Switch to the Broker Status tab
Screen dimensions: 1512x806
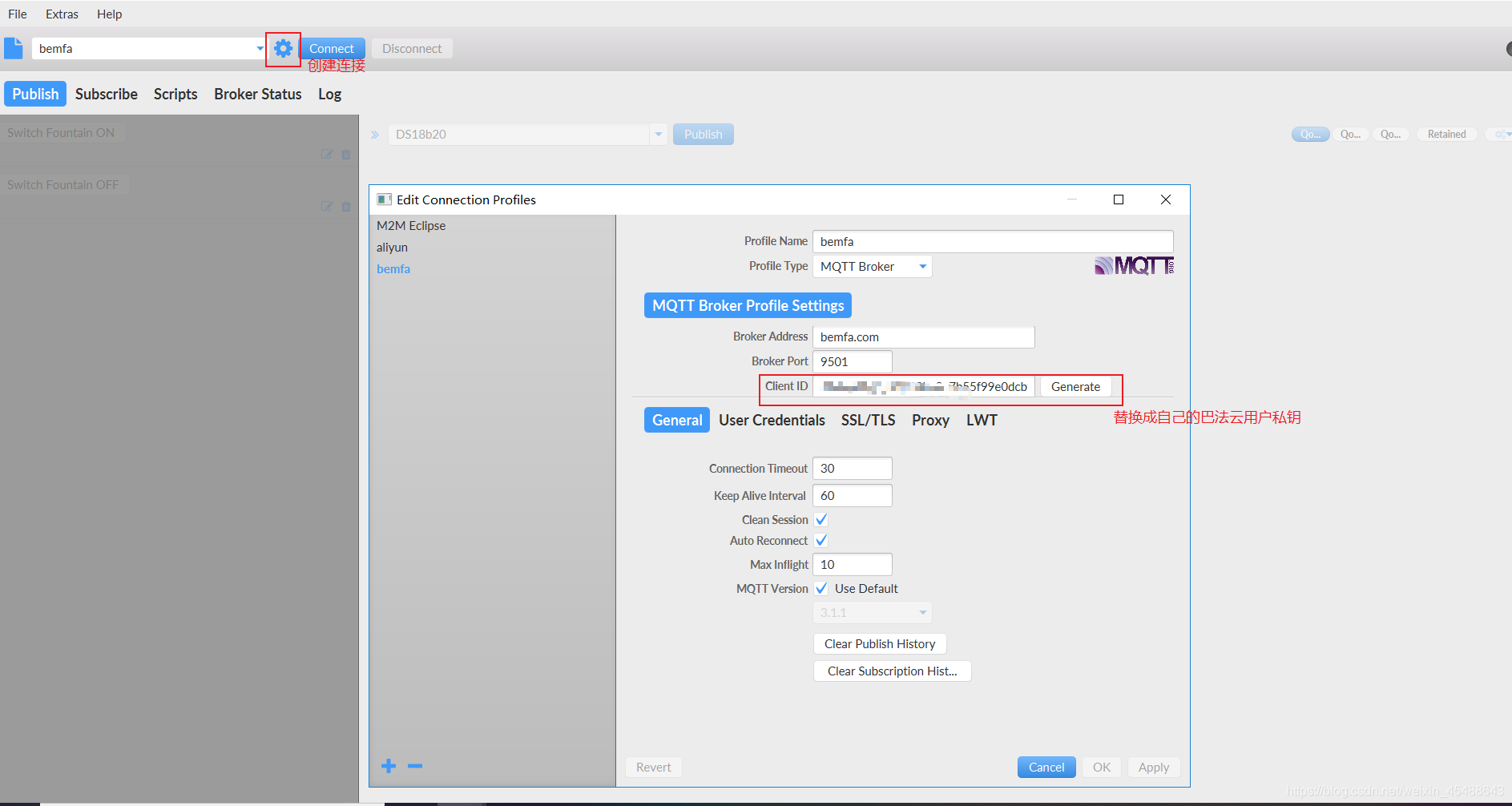258,94
